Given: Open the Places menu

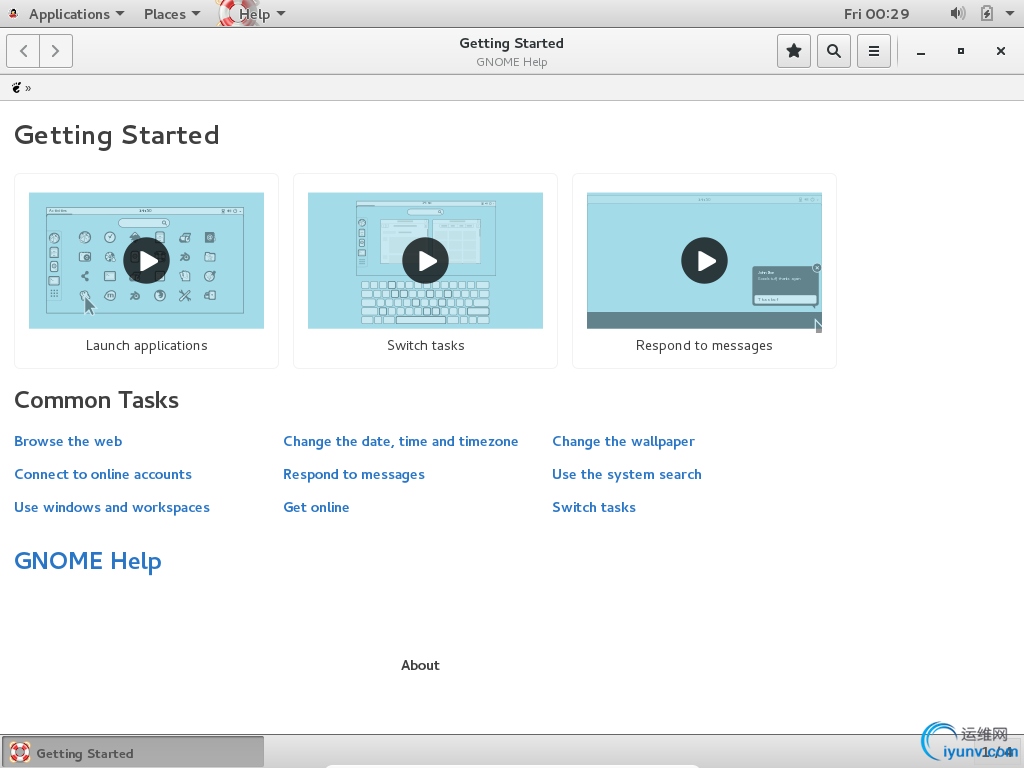Looking at the screenshot, I should (172, 14).
